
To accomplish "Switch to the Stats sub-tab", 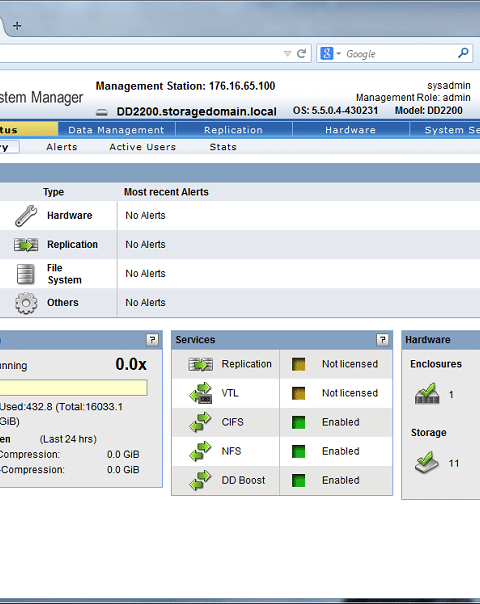I will tap(223, 147).
